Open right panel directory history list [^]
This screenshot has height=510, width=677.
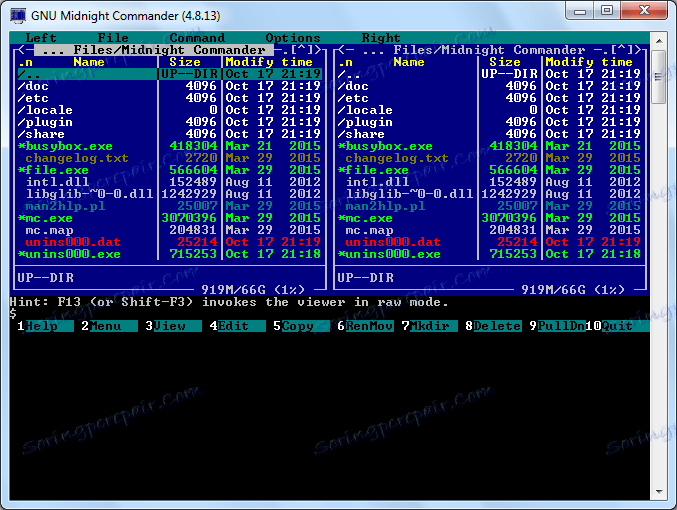point(622,50)
